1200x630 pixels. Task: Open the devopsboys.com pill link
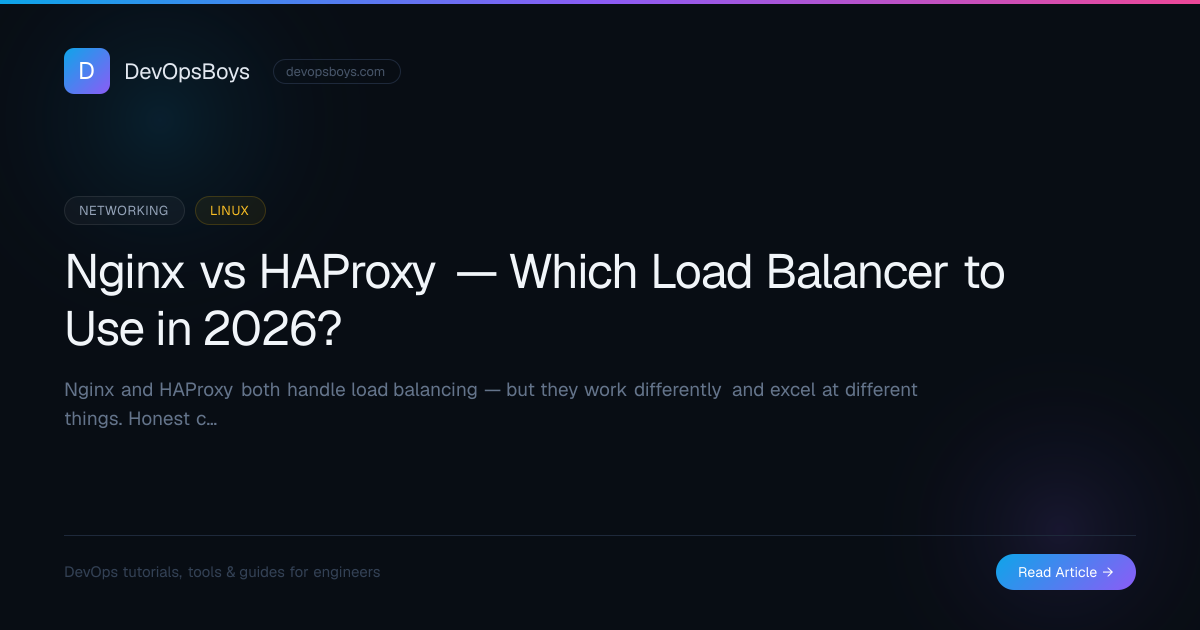337,72
